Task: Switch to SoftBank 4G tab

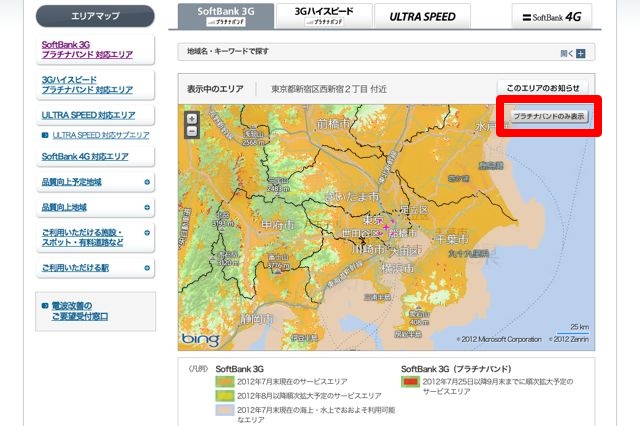Action: 552,16
